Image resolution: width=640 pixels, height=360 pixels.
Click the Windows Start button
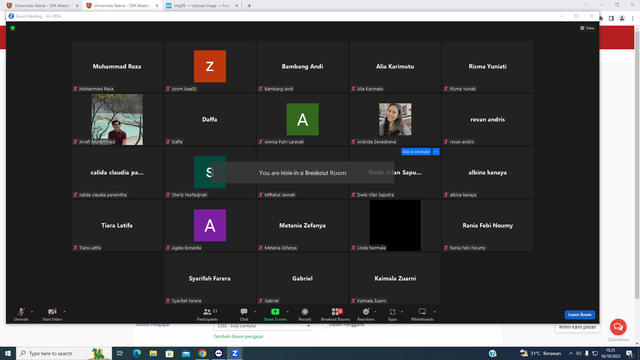8,353
